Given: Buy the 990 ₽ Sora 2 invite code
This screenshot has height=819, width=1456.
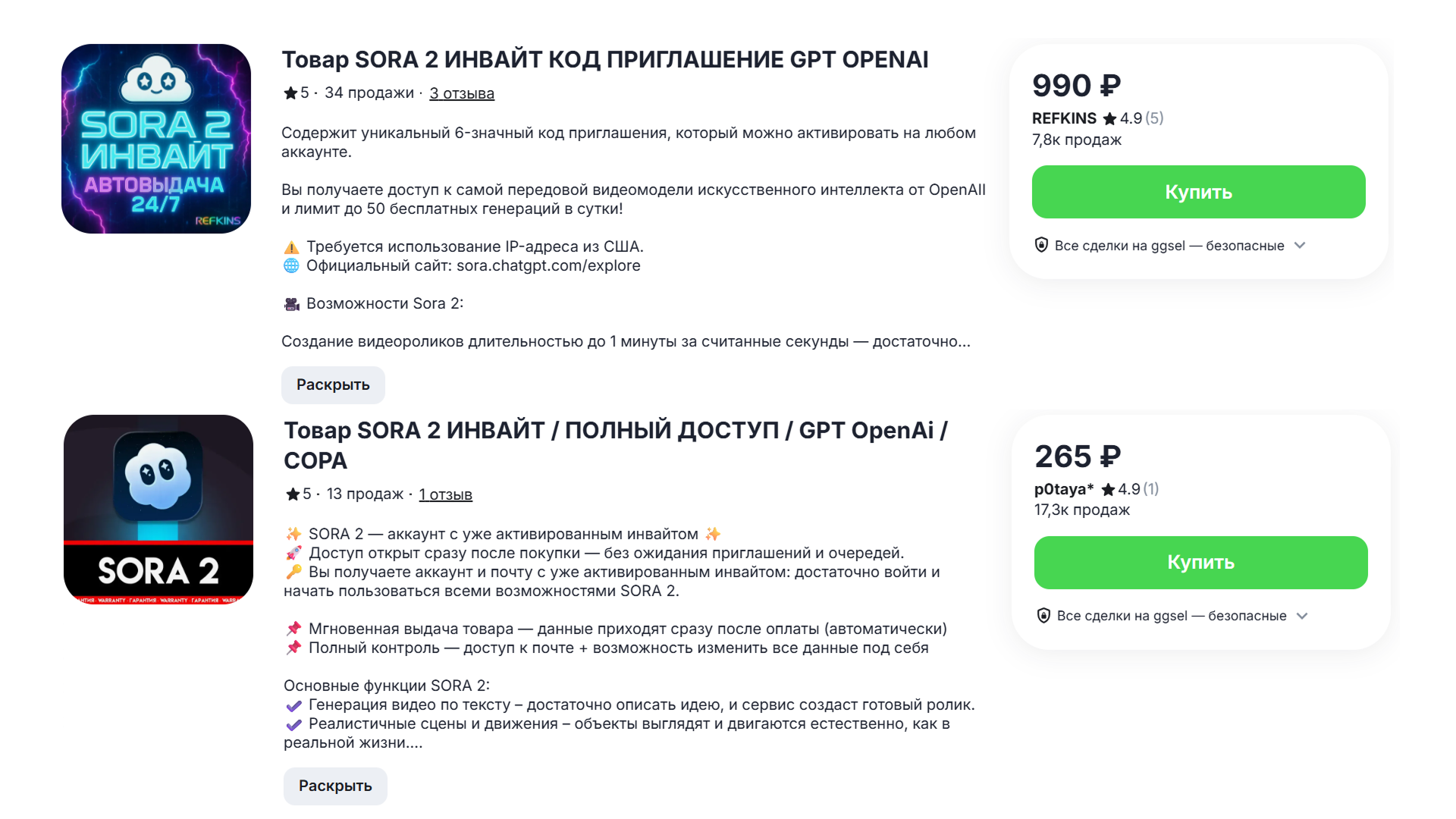Looking at the screenshot, I should [x=1198, y=192].
